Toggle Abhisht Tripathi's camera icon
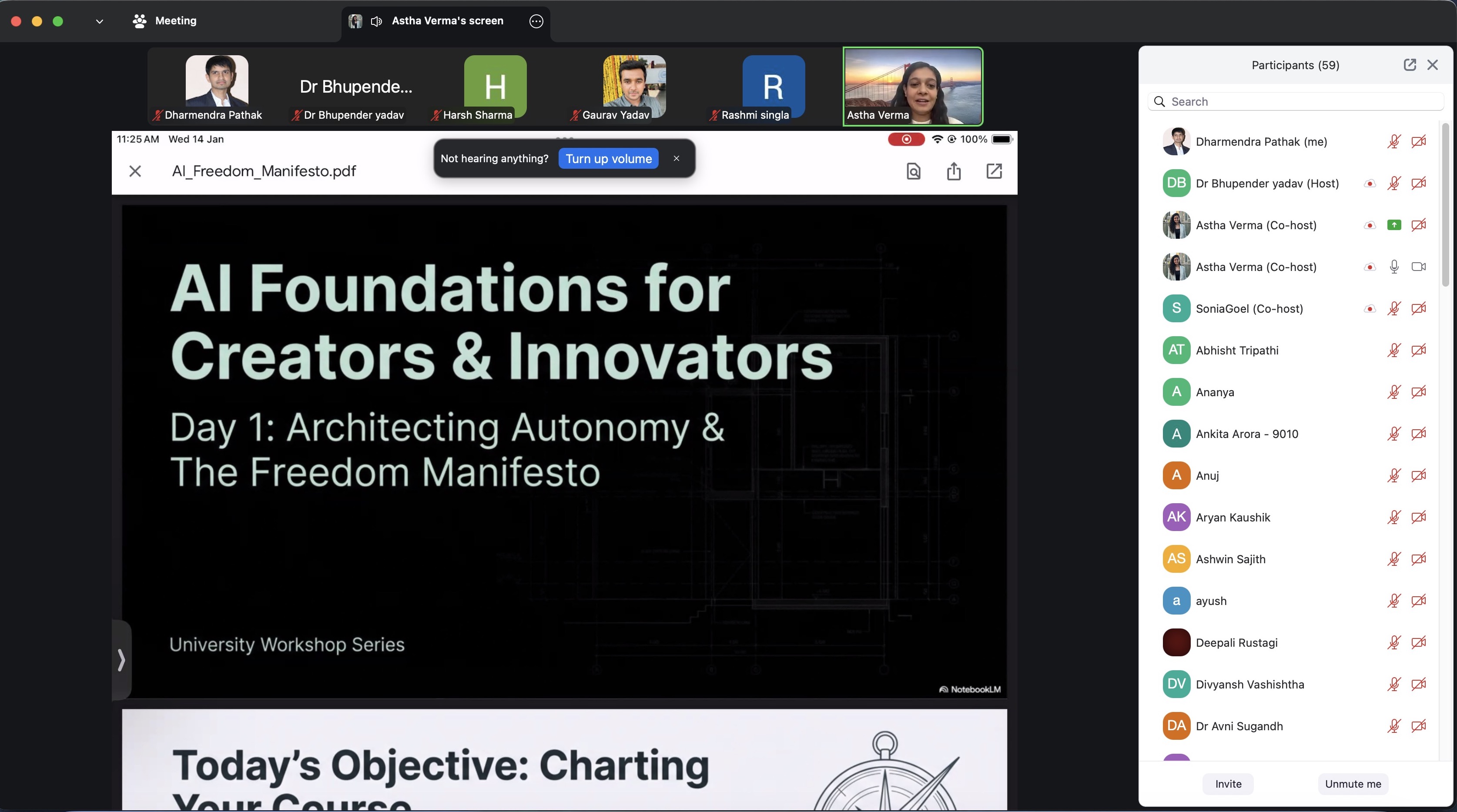1457x812 pixels. click(x=1418, y=350)
